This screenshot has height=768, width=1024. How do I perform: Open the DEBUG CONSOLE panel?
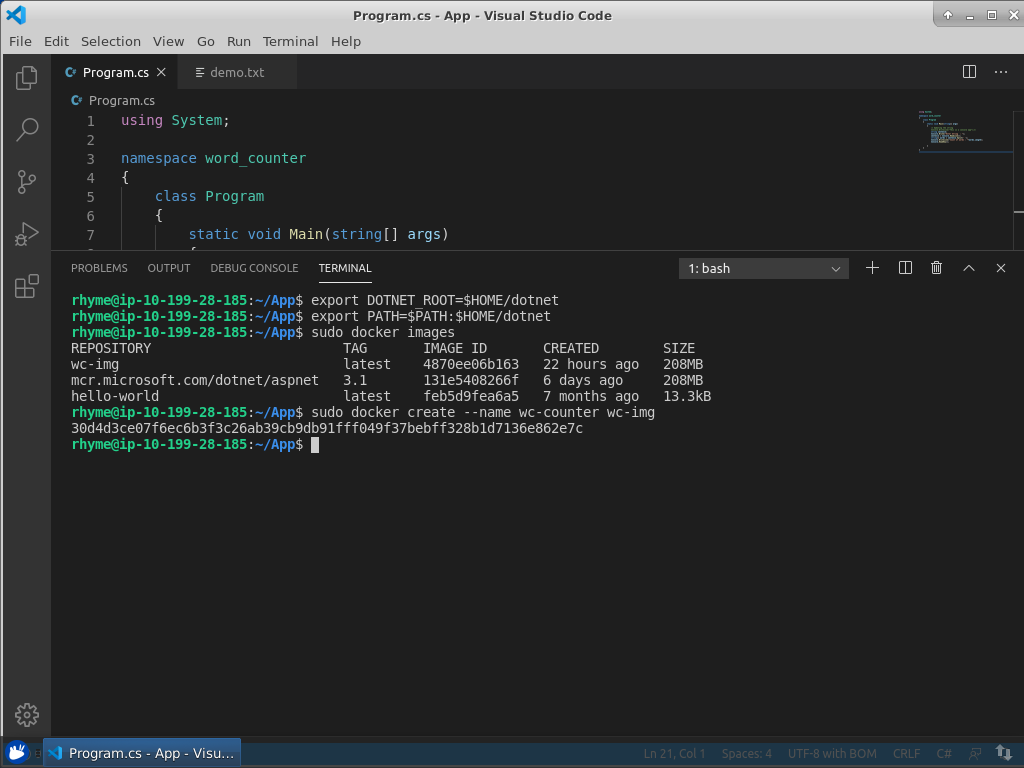(253, 268)
